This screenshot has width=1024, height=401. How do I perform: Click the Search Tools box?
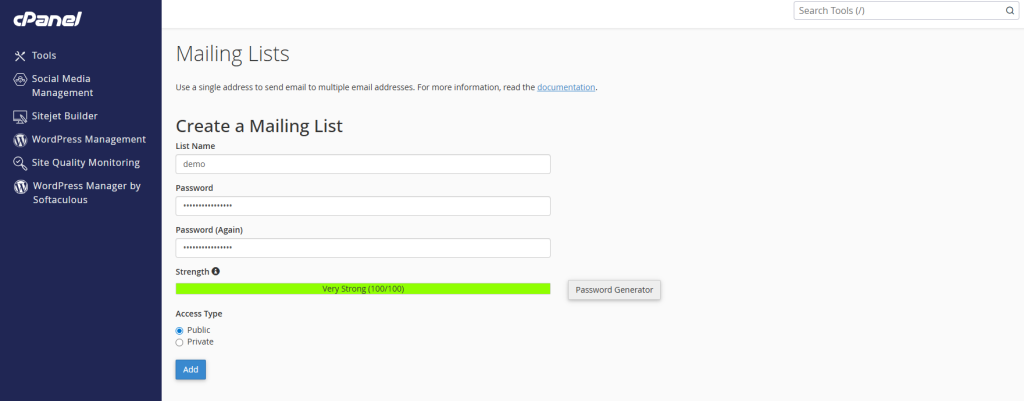pos(898,11)
